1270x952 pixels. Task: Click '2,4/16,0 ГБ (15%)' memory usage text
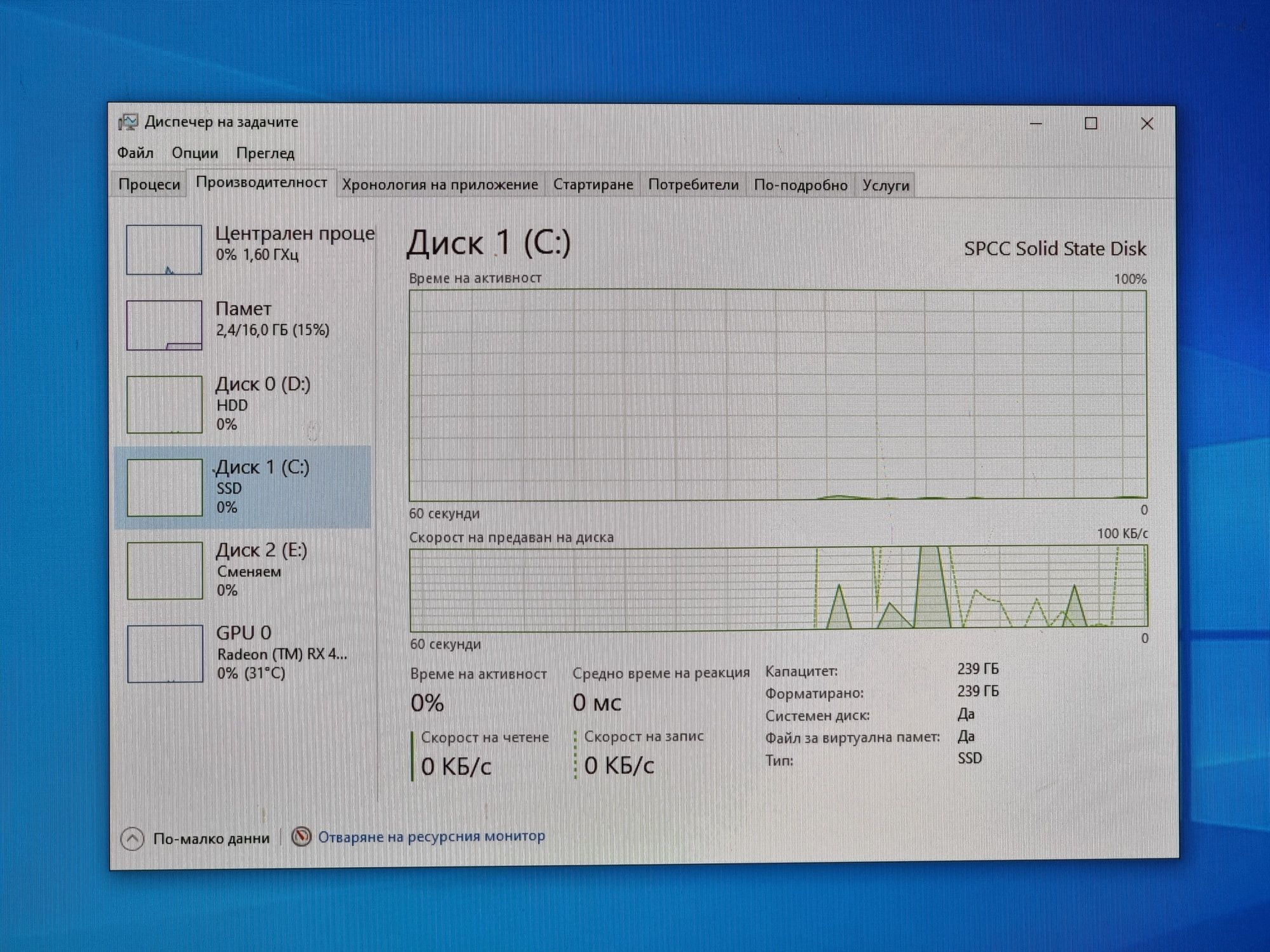coord(272,330)
